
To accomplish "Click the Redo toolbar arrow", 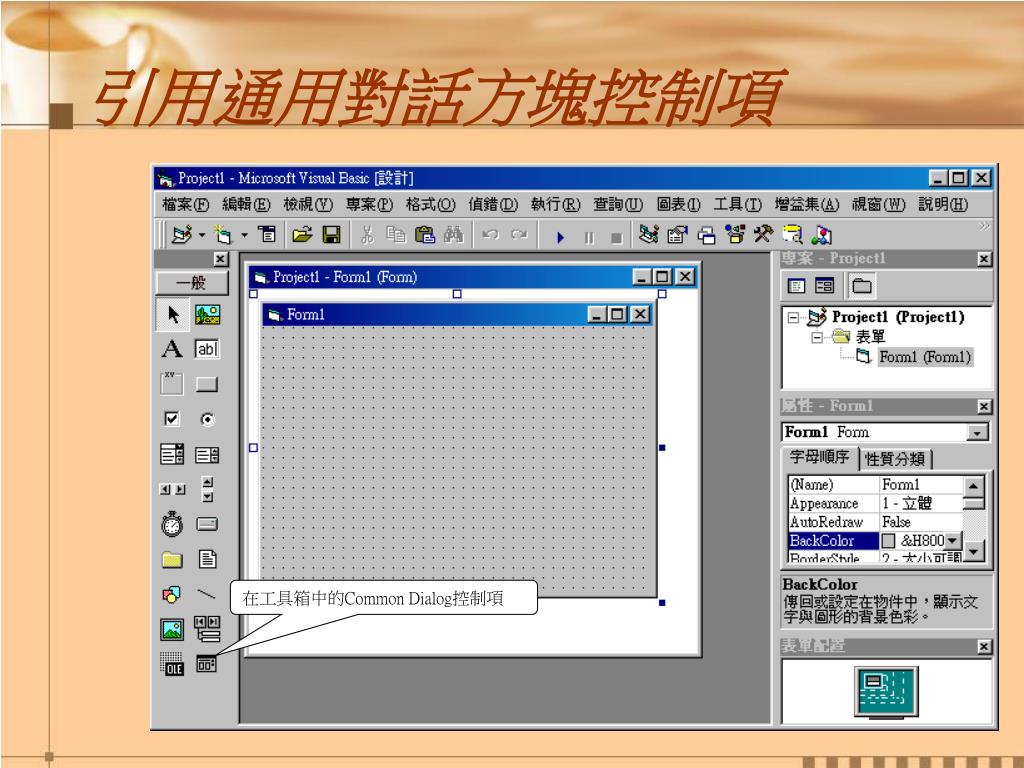I will pos(519,235).
